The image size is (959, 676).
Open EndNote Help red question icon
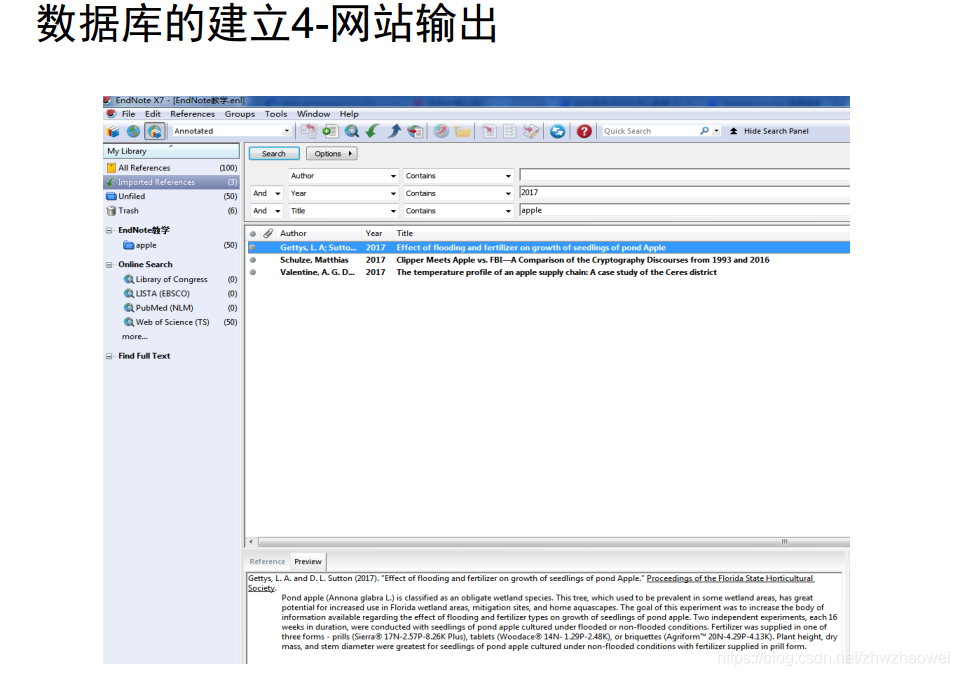coord(584,131)
